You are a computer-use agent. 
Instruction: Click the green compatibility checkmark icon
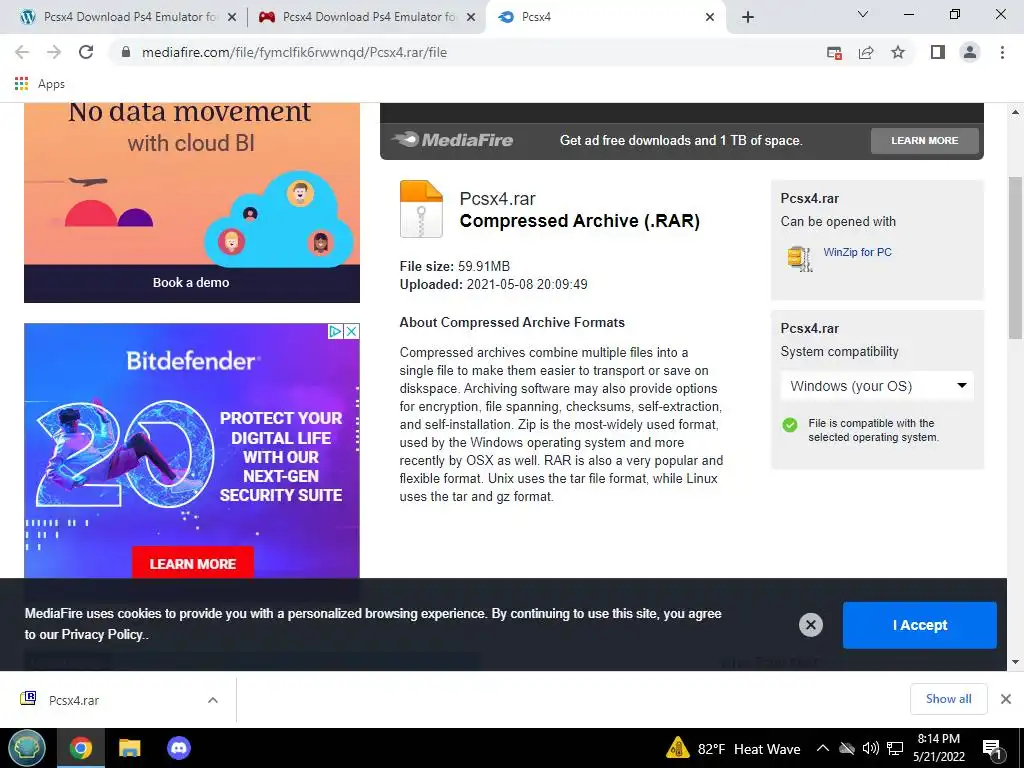click(x=790, y=425)
